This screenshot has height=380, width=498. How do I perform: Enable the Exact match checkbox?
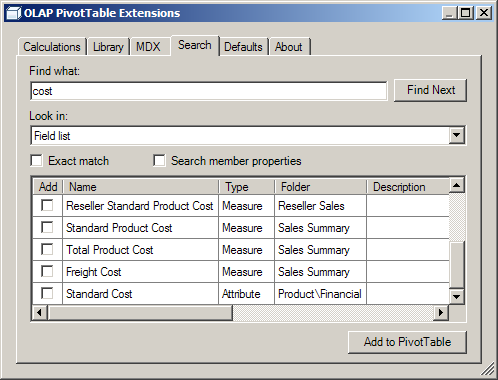pyautogui.click(x=36, y=160)
